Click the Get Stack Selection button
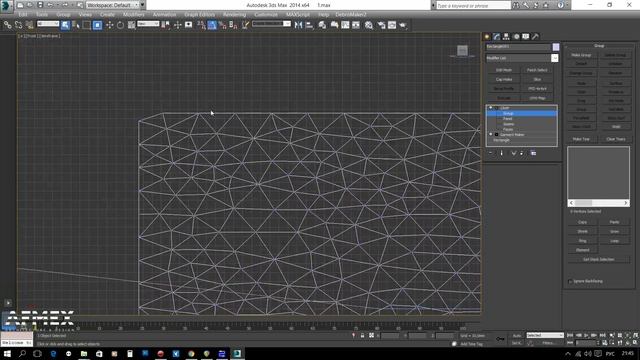Image resolution: width=640 pixels, height=360 pixels. (598, 260)
